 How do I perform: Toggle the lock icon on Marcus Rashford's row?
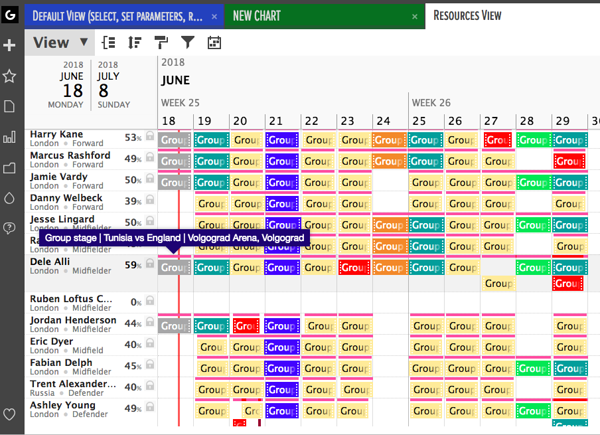150,157
